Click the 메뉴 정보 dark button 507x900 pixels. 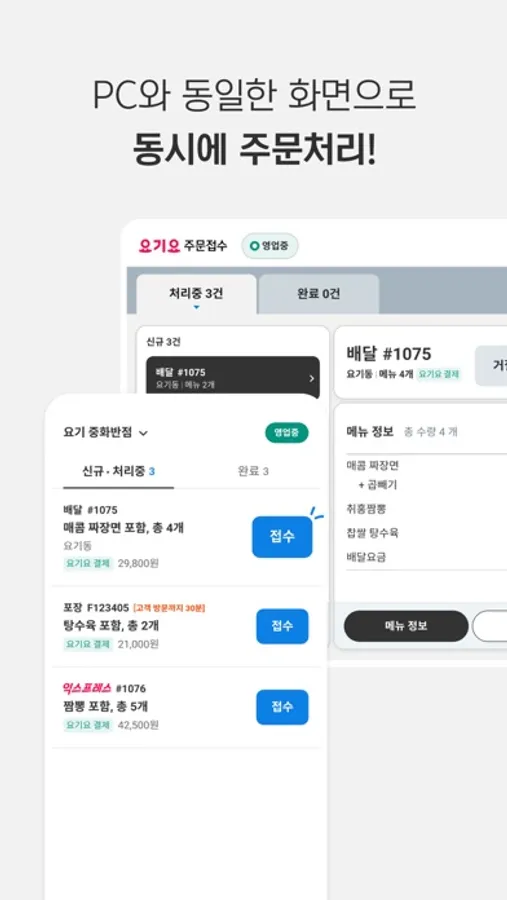pyautogui.click(x=406, y=626)
